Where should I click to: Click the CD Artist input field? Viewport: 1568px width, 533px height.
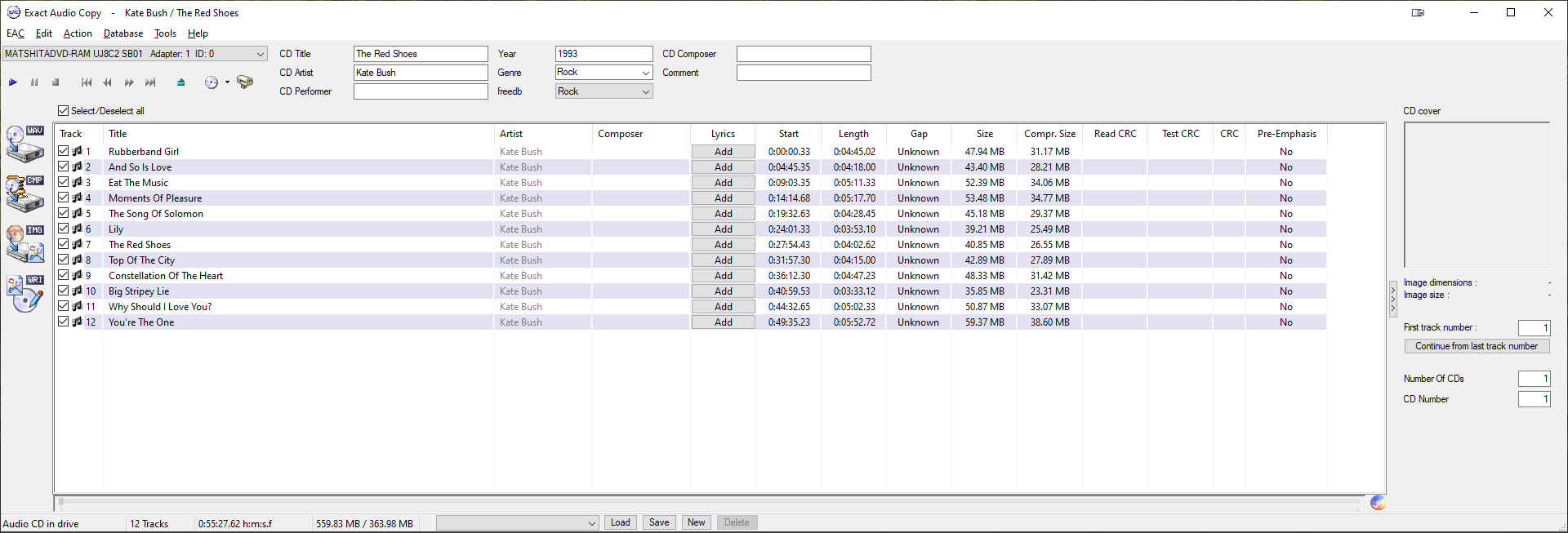421,73
